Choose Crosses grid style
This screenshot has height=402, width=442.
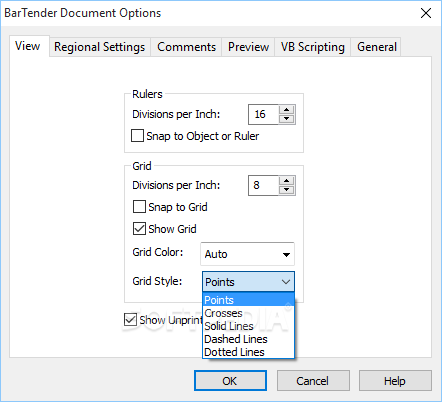pos(248,313)
